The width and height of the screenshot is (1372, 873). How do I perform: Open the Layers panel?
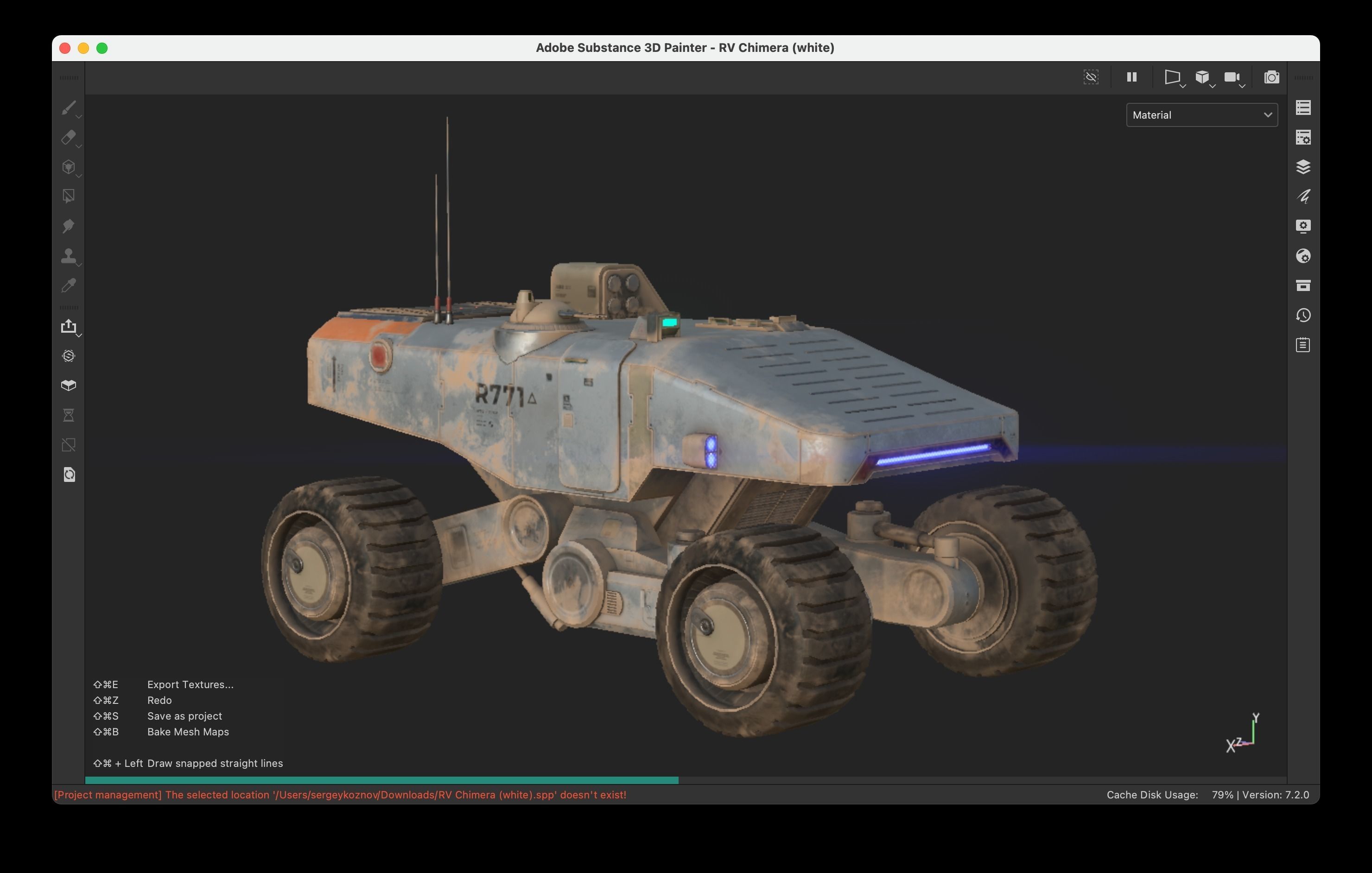click(x=1303, y=167)
